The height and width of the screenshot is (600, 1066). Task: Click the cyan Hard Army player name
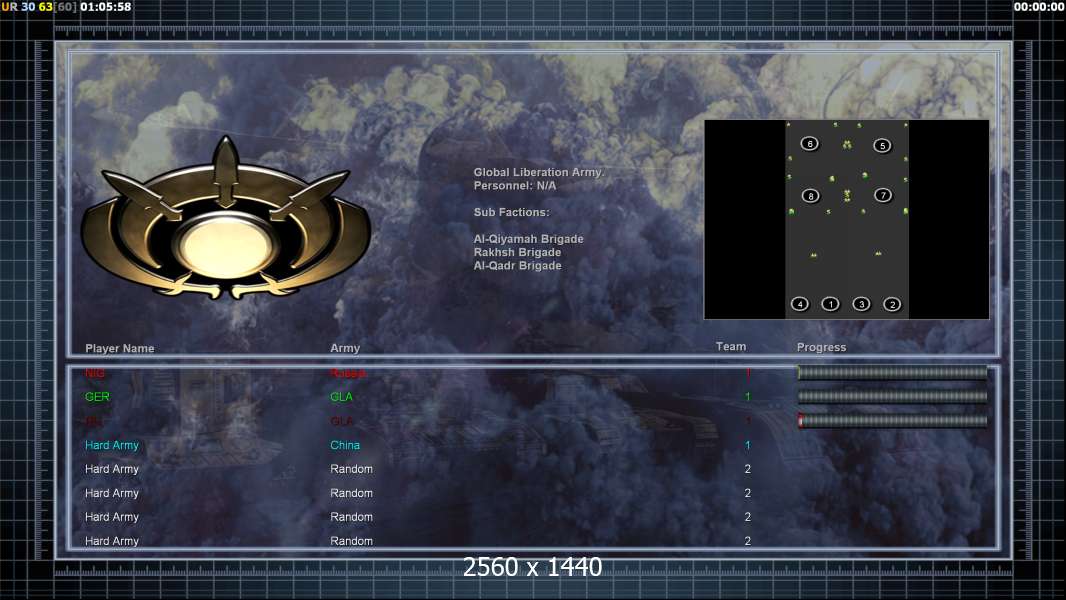point(111,445)
